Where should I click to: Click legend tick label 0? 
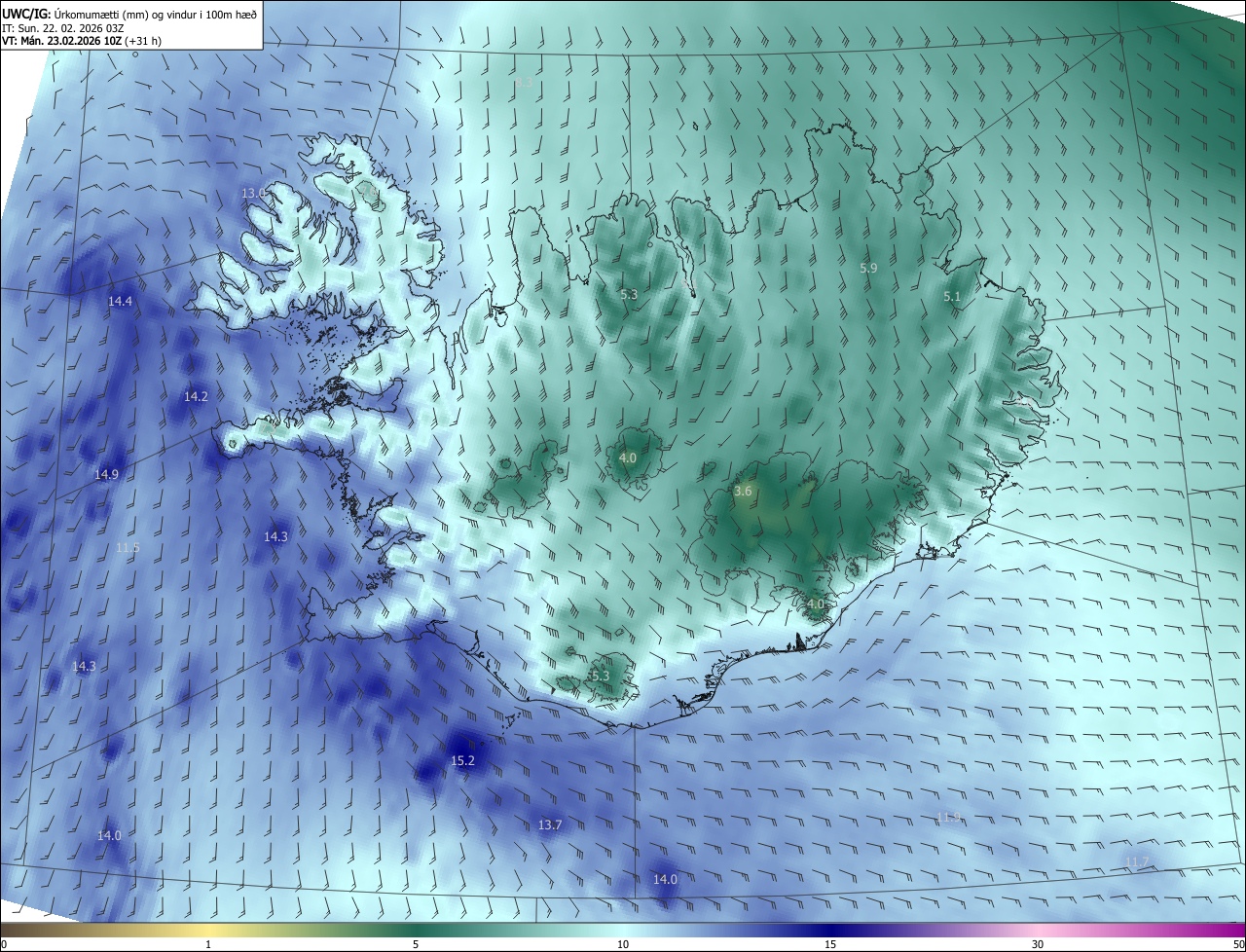point(4,944)
